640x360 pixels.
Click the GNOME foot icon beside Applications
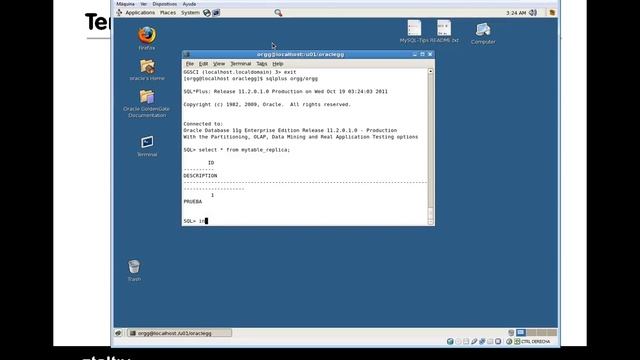pos(119,13)
